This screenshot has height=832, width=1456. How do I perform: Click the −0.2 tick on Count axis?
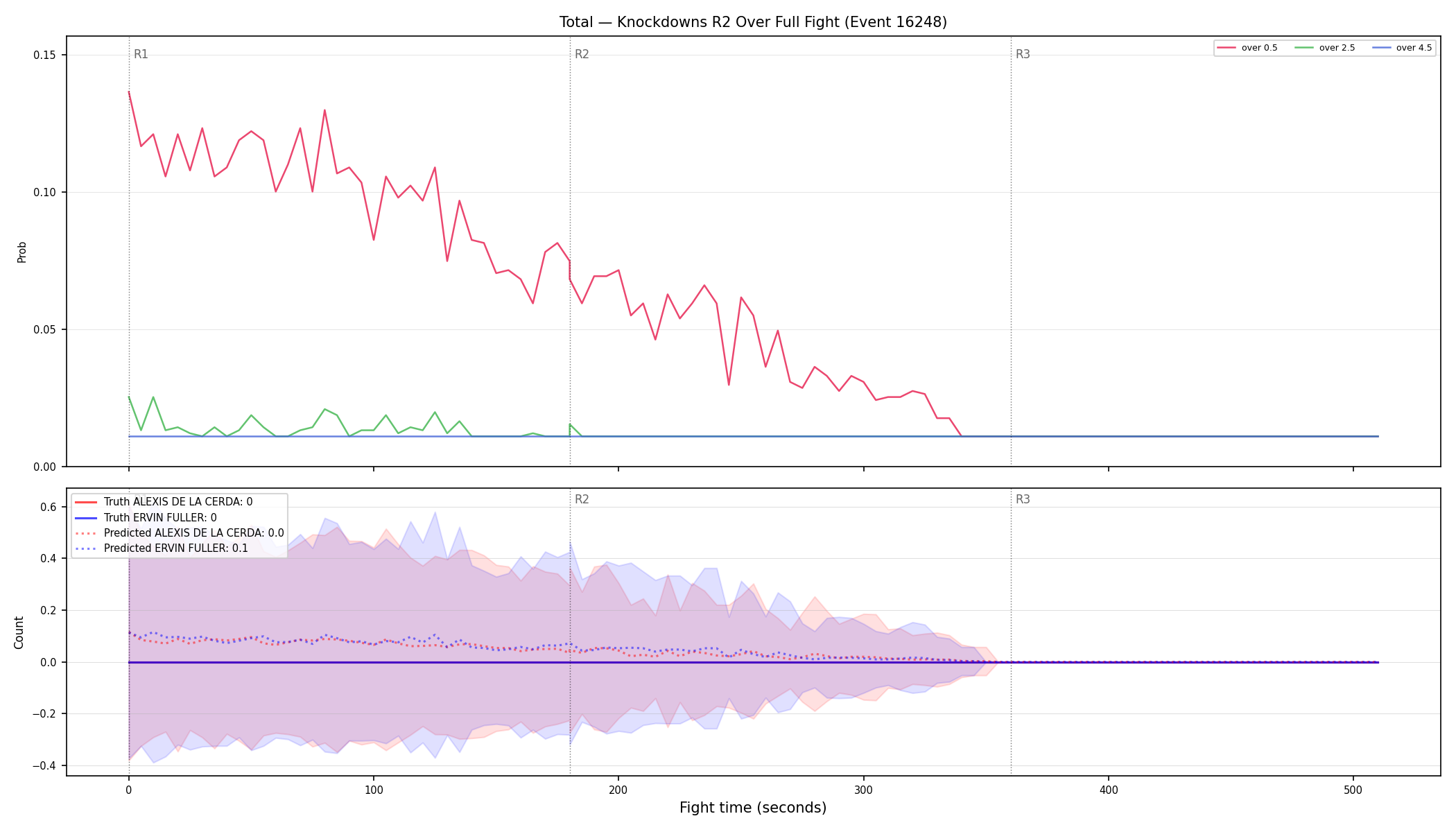pyautogui.click(x=44, y=714)
